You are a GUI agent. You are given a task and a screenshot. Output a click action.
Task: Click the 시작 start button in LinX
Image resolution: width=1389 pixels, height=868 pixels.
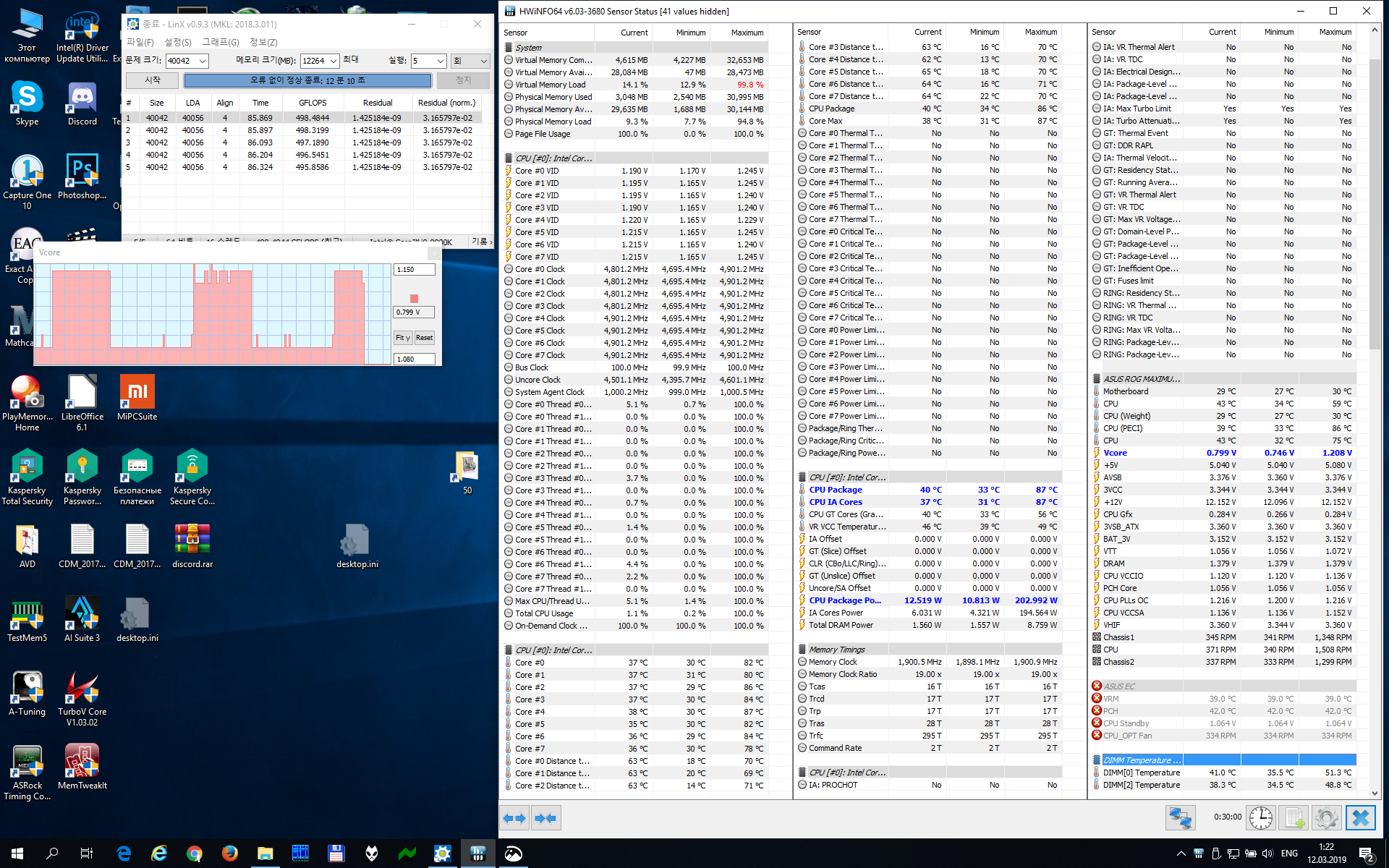(152, 80)
